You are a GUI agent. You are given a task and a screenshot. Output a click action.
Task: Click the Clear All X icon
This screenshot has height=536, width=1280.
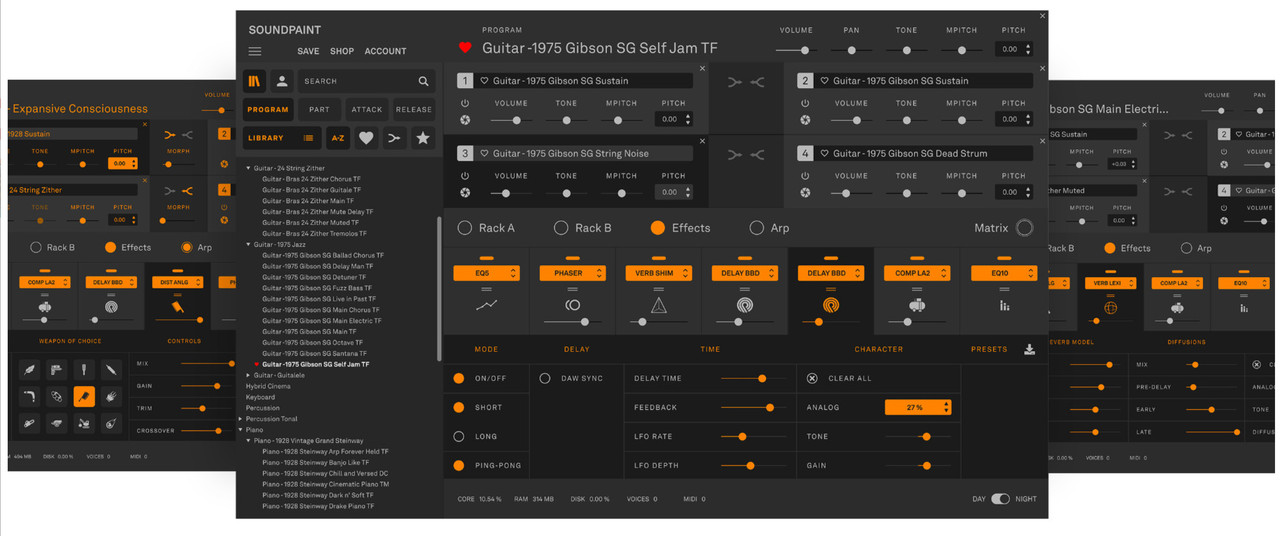pyautogui.click(x=812, y=378)
